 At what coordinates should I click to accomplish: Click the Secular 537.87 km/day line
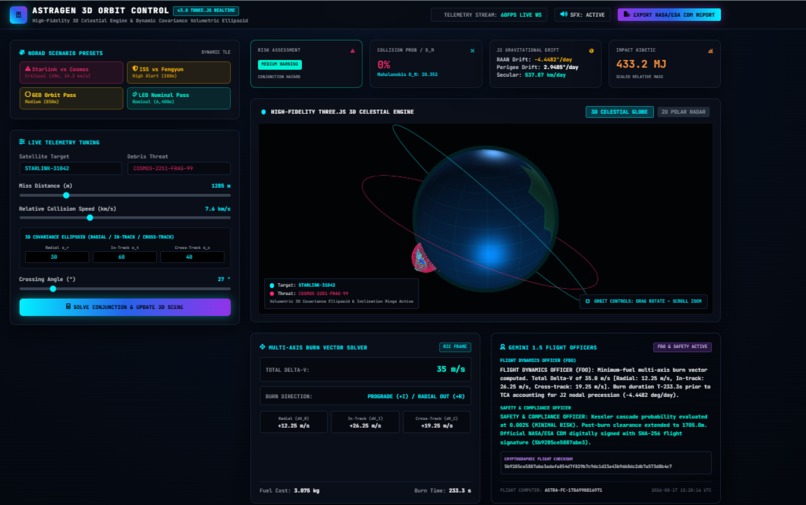click(x=531, y=75)
